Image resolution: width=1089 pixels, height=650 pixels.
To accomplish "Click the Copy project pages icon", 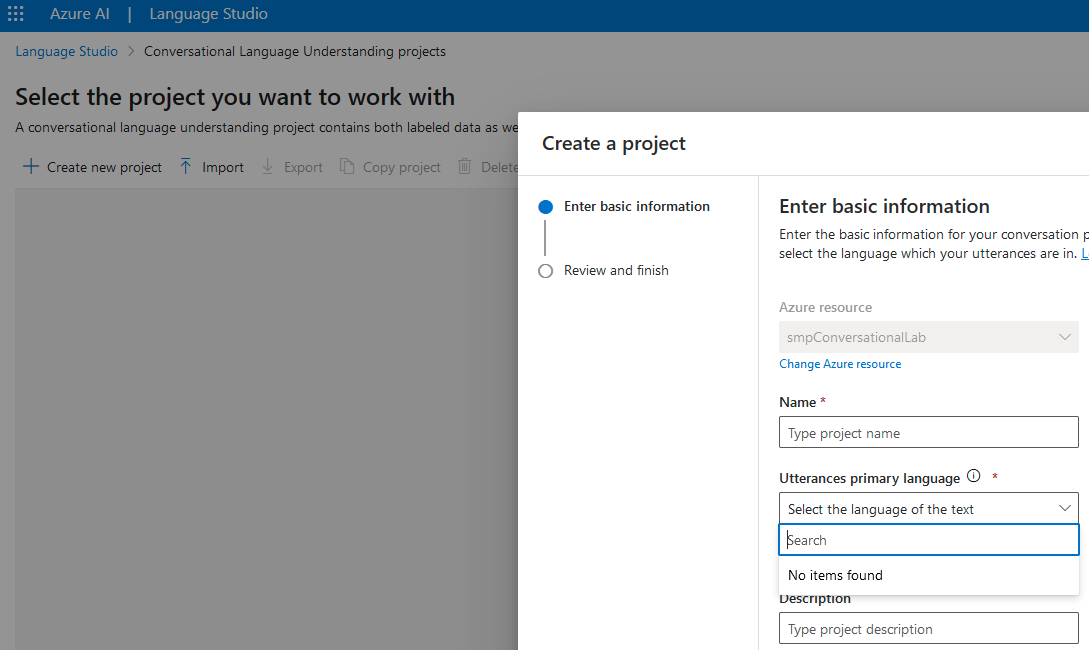I will [x=347, y=167].
